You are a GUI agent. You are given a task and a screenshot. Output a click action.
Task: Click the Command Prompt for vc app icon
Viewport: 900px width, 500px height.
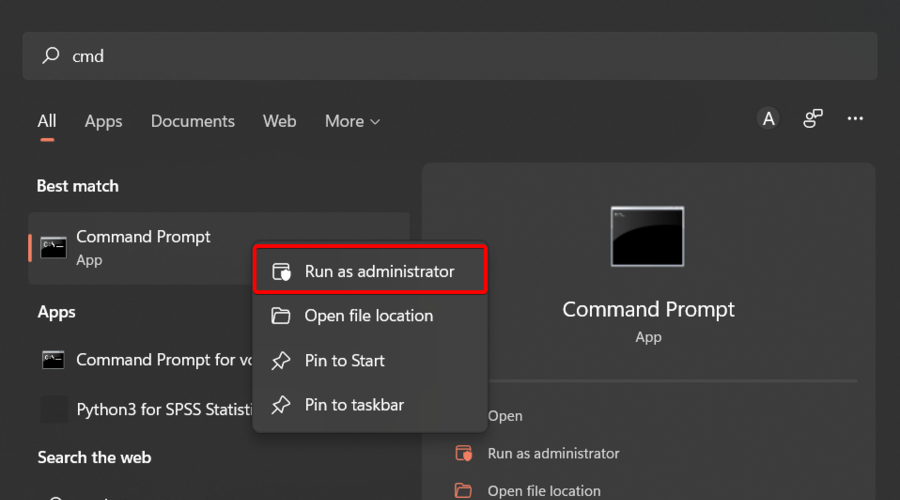coord(54,359)
